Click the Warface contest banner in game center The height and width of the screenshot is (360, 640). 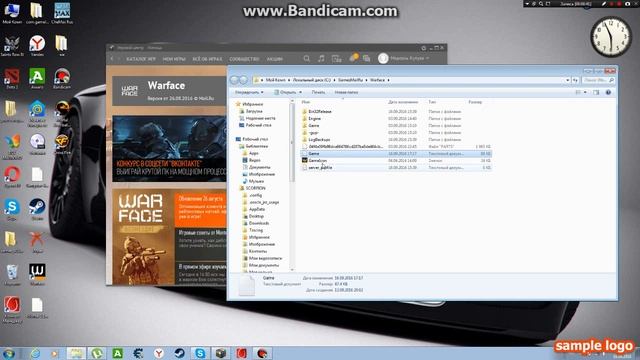(x=169, y=149)
